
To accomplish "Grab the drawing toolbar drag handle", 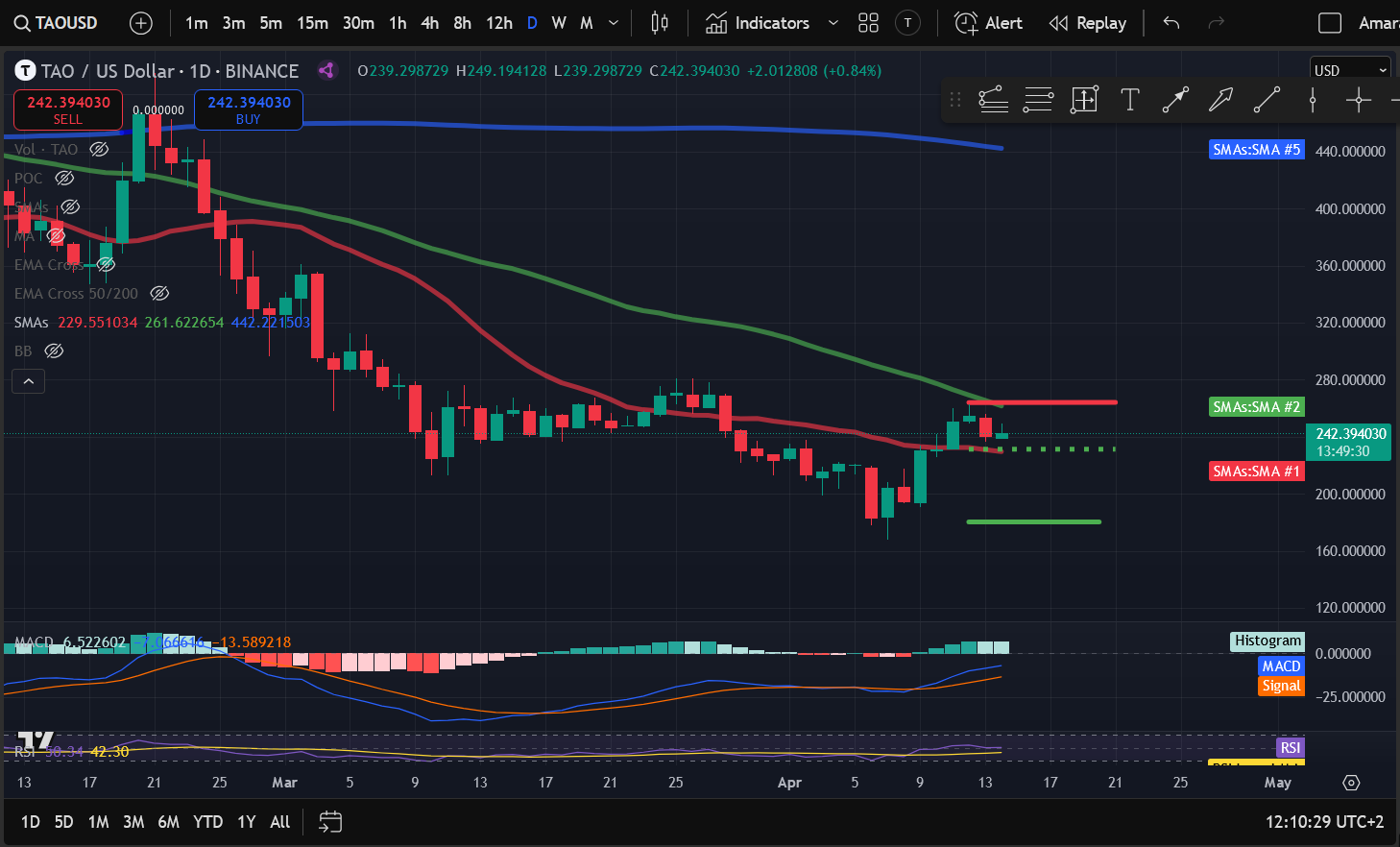I will [x=954, y=99].
